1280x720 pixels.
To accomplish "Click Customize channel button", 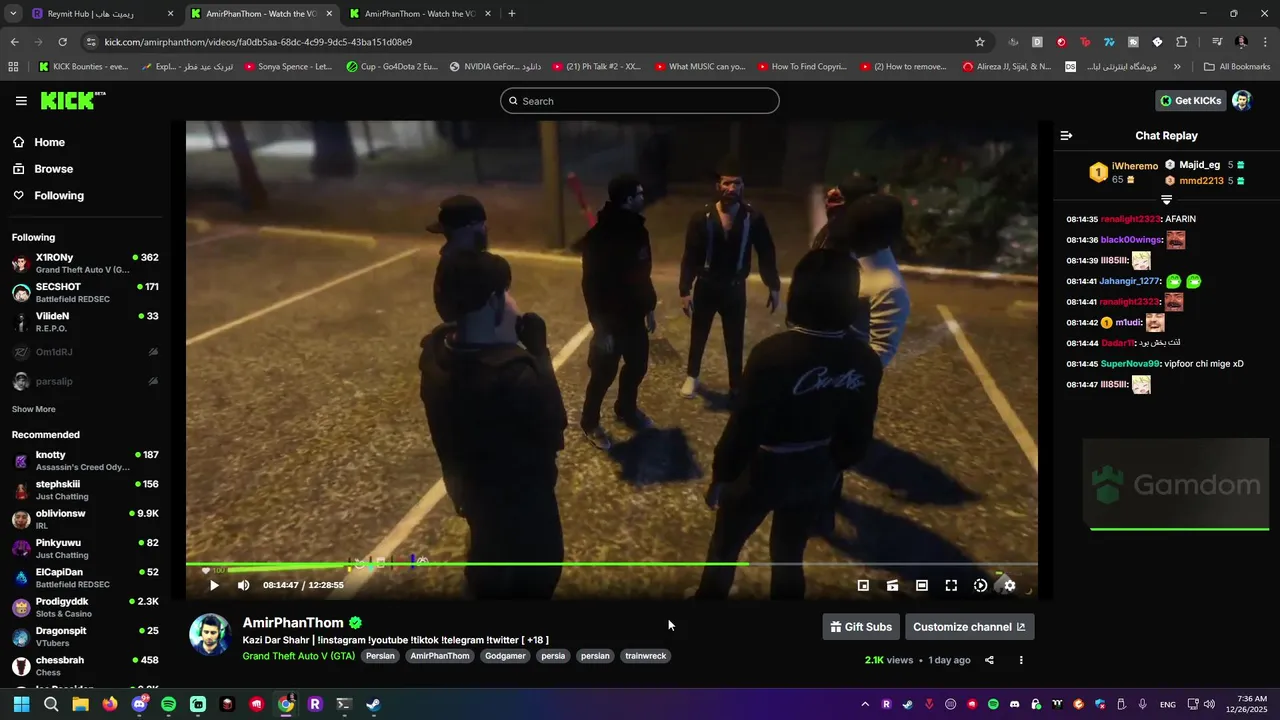I will coord(969,627).
